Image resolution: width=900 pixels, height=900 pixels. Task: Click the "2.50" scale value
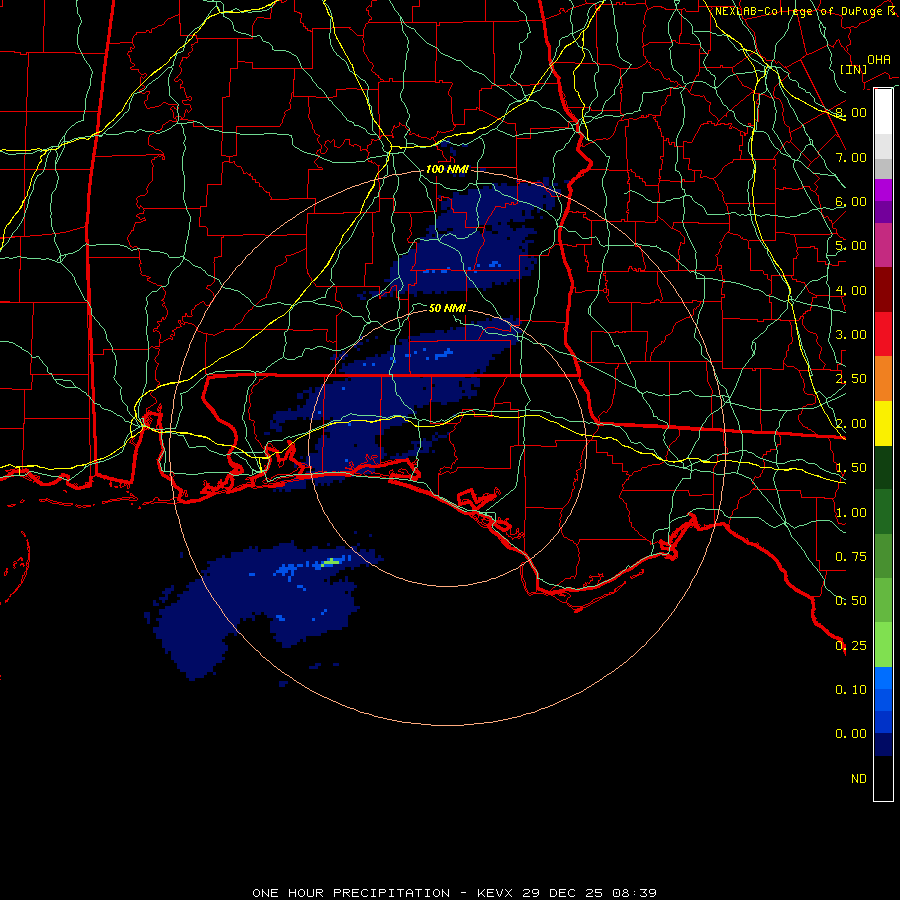[x=851, y=379]
